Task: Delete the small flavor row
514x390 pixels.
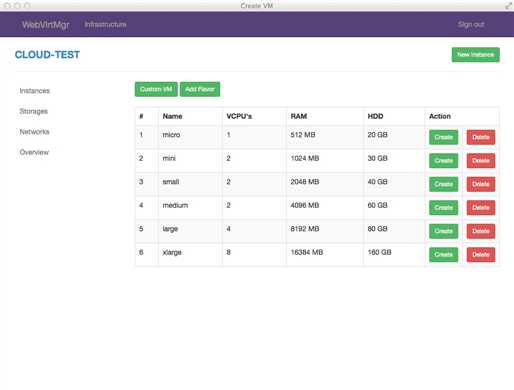Action: [481, 184]
